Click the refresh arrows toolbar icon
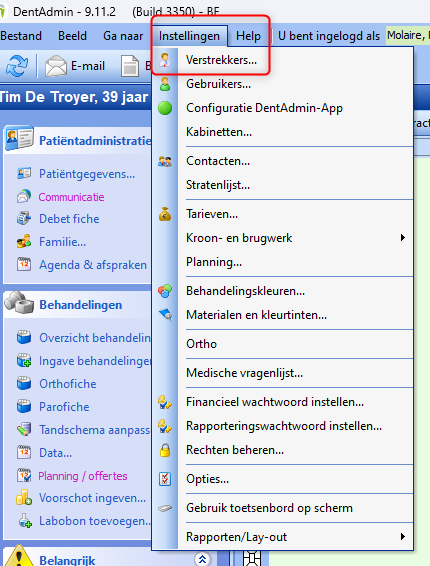The width and height of the screenshot is (430, 566). pyautogui.click(x=17, y=66)
